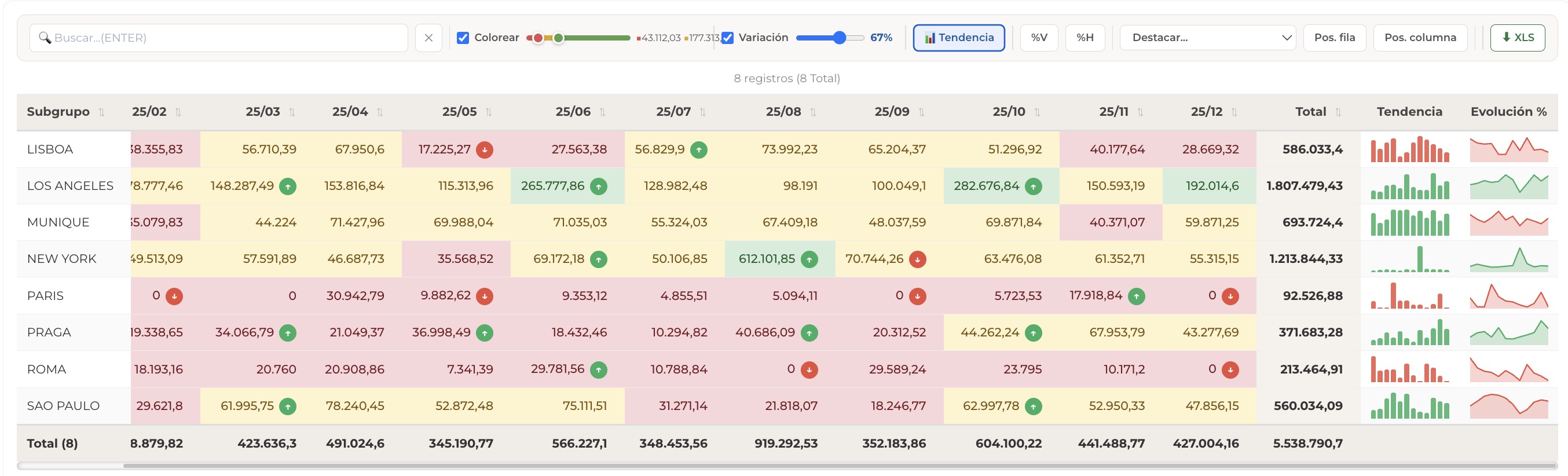Screen dimensions: 1568x476
Task: Click the green up arrow beside 265.777,86
Action: tap(598, 186)
